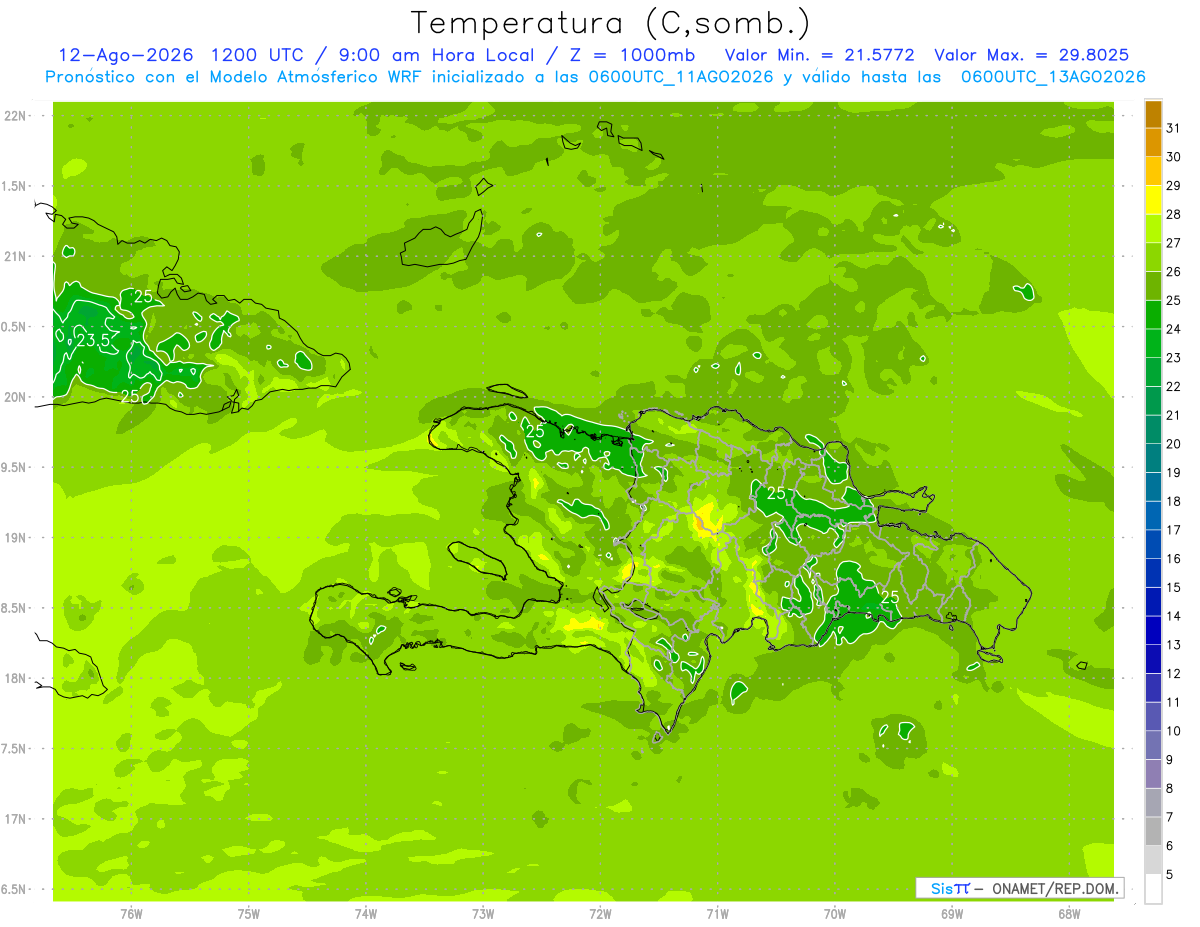The width and height of the screenshot is (1200, 927).
Task: Click the Z = 1000mb level label
Action: (642, 55)
